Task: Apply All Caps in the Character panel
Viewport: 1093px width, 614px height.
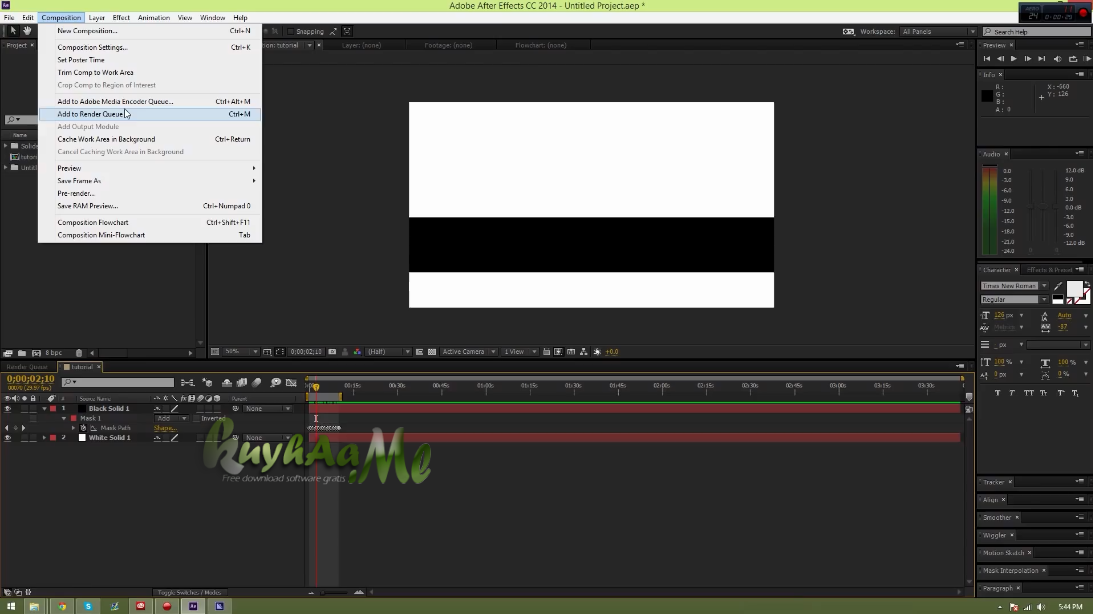Action: (x=1028, y=393)
